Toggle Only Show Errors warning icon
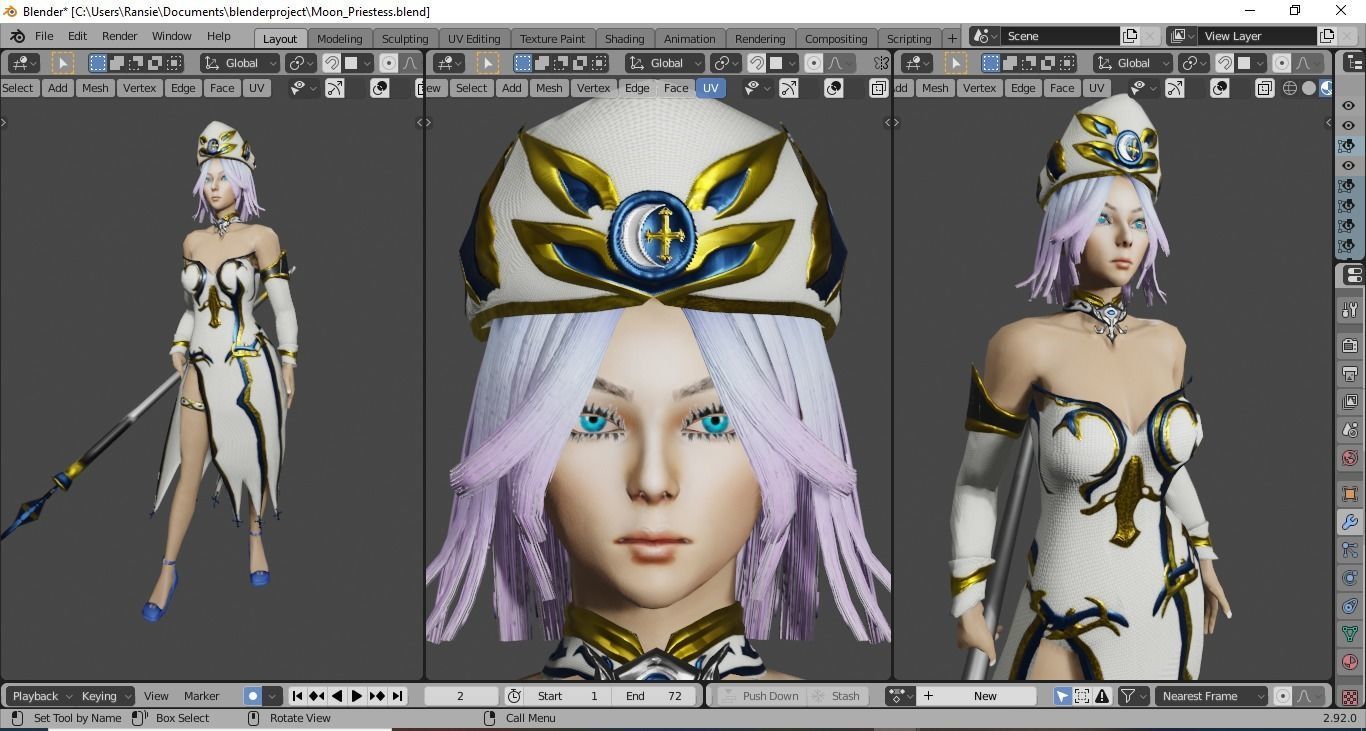This screenshot has height=731, width=1366. click(x=1102, y=696)
